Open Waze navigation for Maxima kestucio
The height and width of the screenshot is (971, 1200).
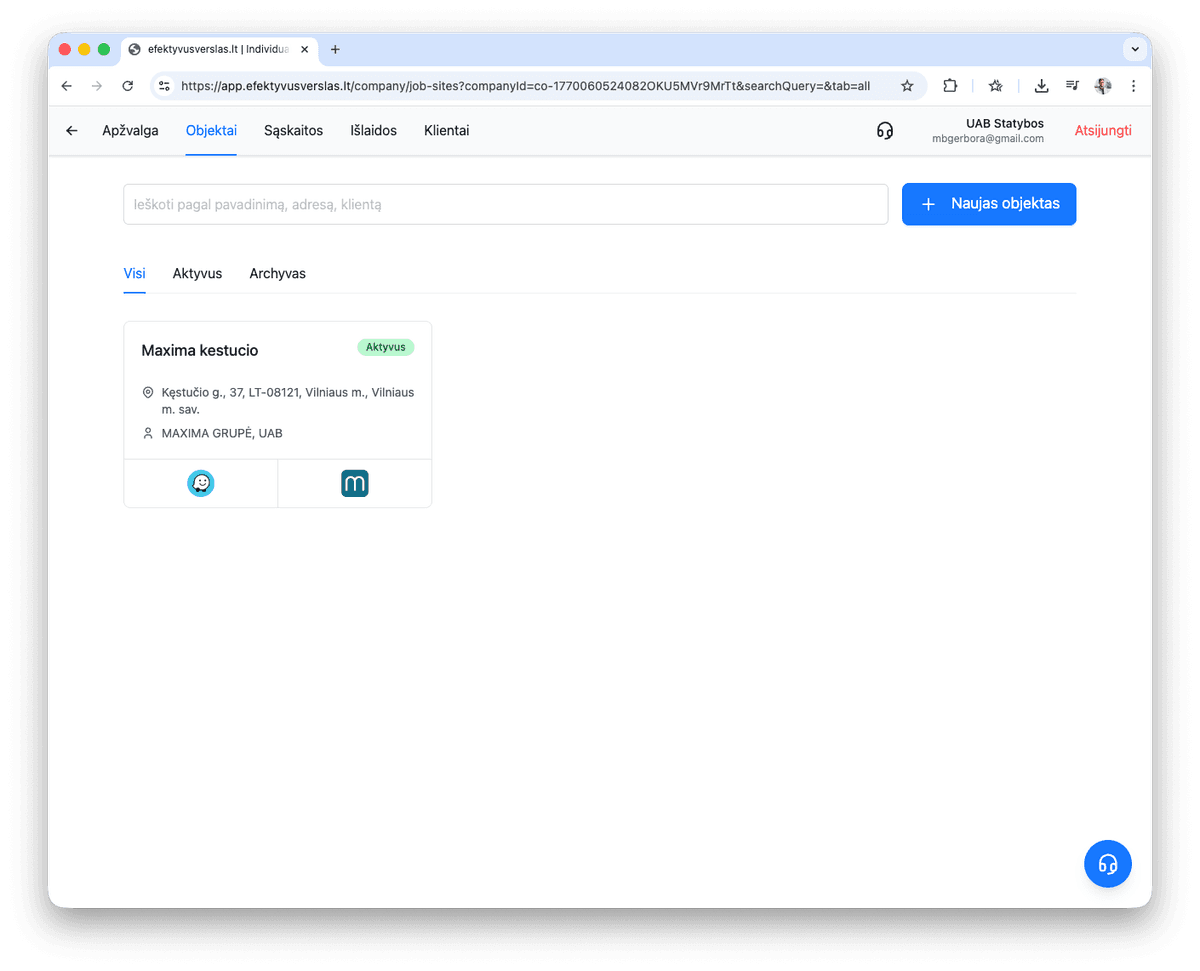coord(201,484)
